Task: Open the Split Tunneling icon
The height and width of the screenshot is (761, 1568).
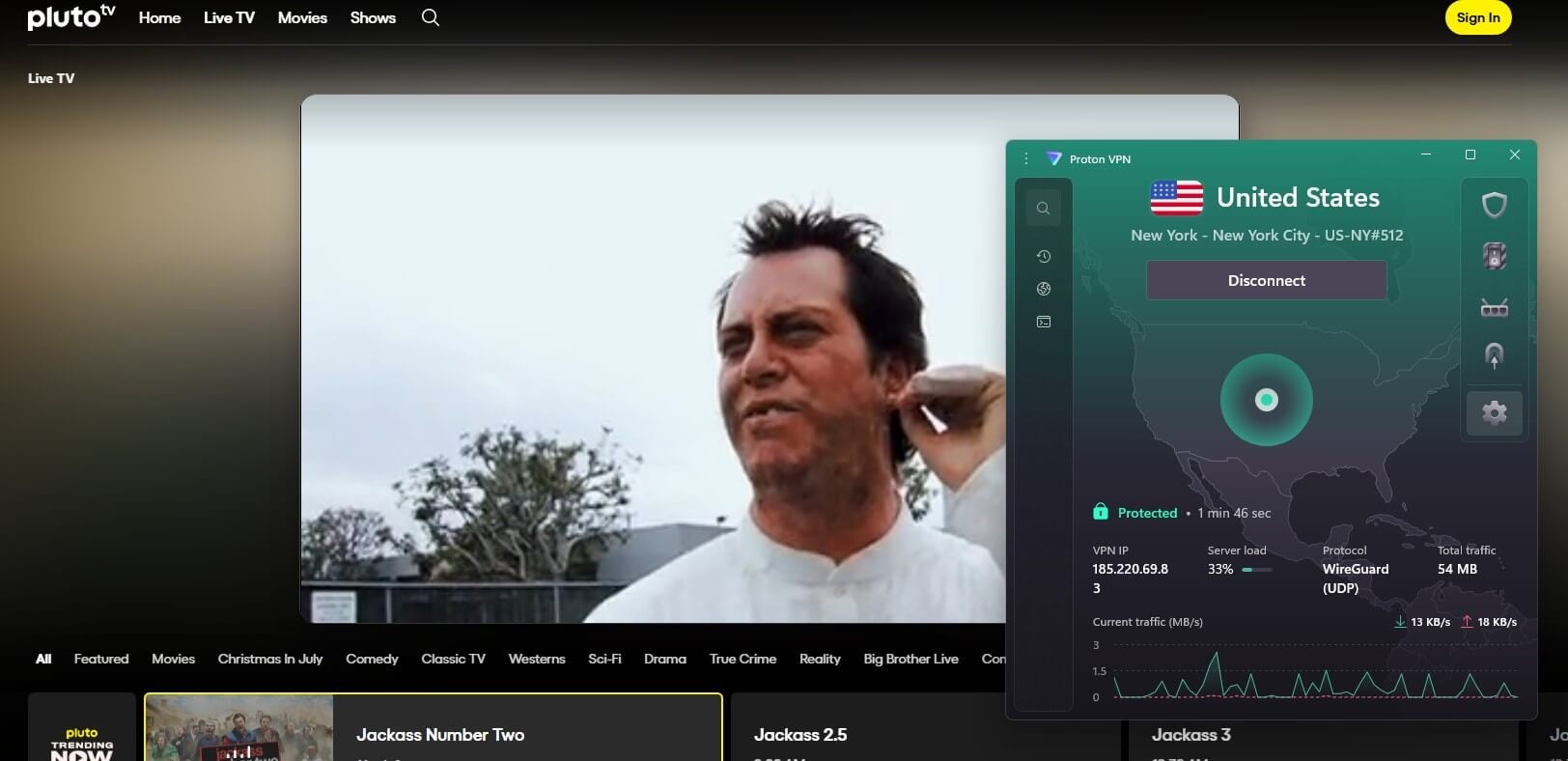Action: pyautogui.click(x=1494, y=355)
